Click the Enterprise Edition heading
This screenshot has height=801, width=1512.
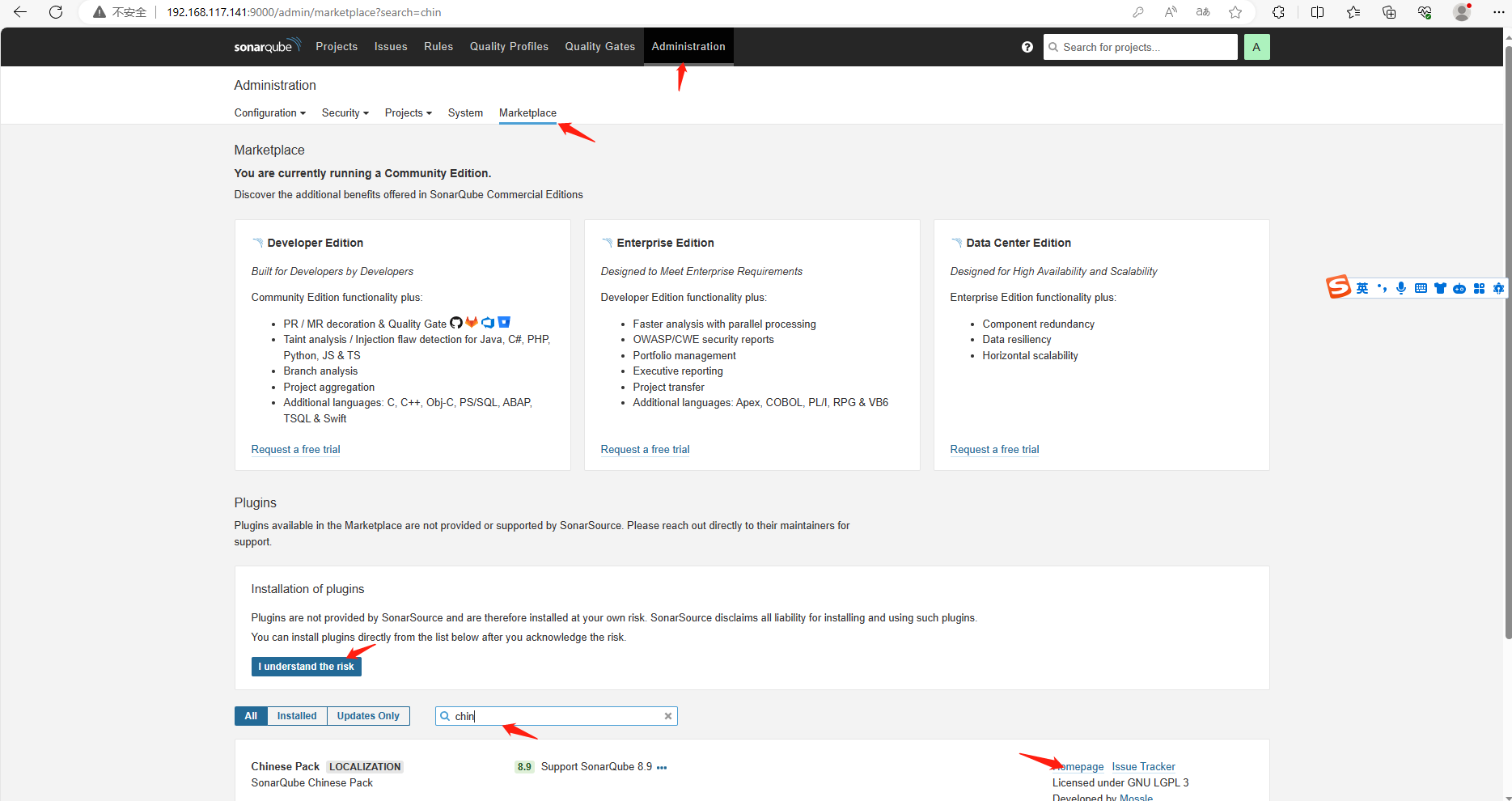click(665, 243)
